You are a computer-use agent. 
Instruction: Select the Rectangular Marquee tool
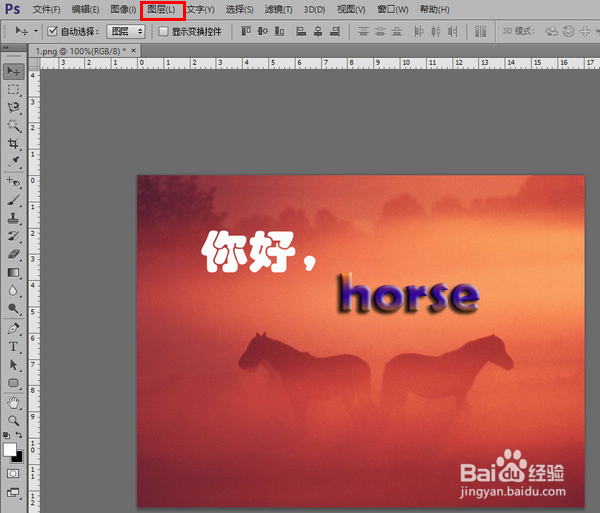(x=13, y=90)
